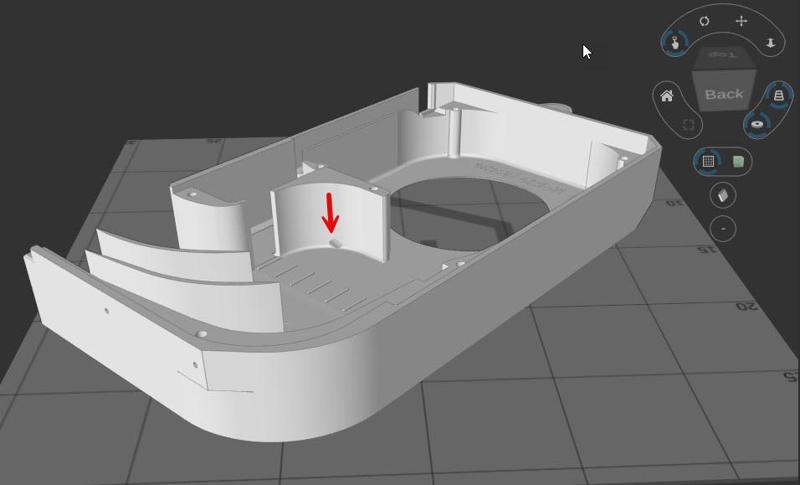This screenshot has height=485, width=800.
Task: Fit the model to view with frame icon
Action: [688, 125]
